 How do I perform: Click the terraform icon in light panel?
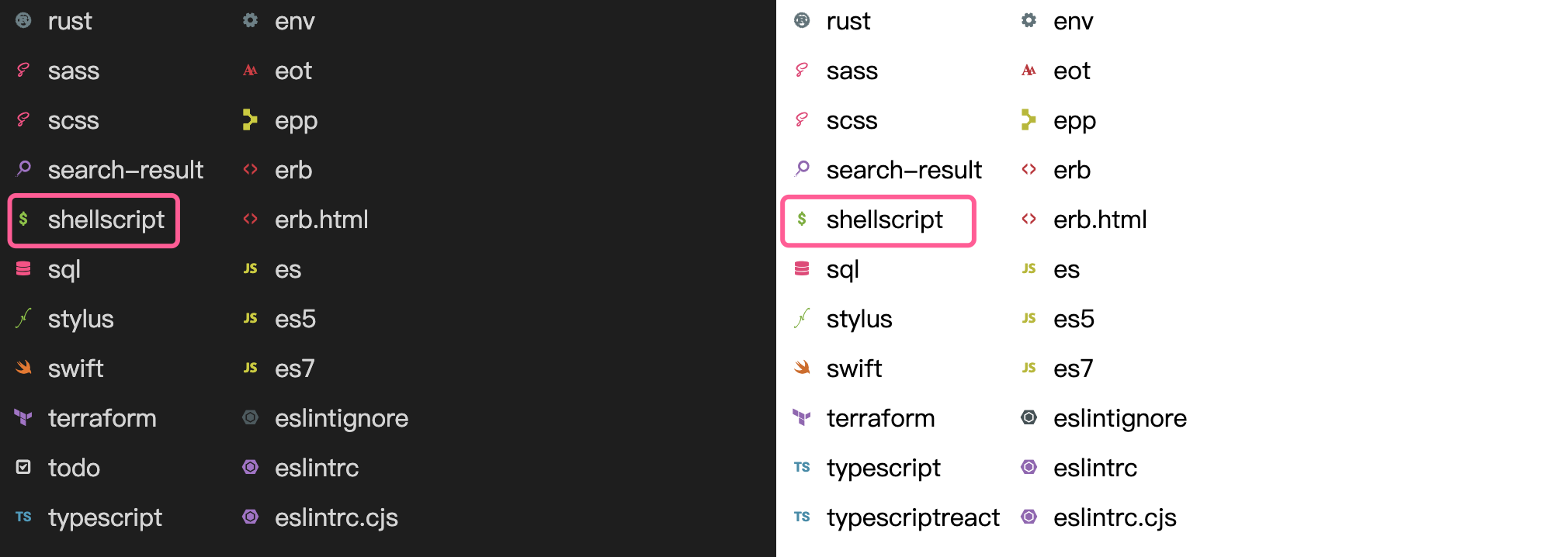802,417
